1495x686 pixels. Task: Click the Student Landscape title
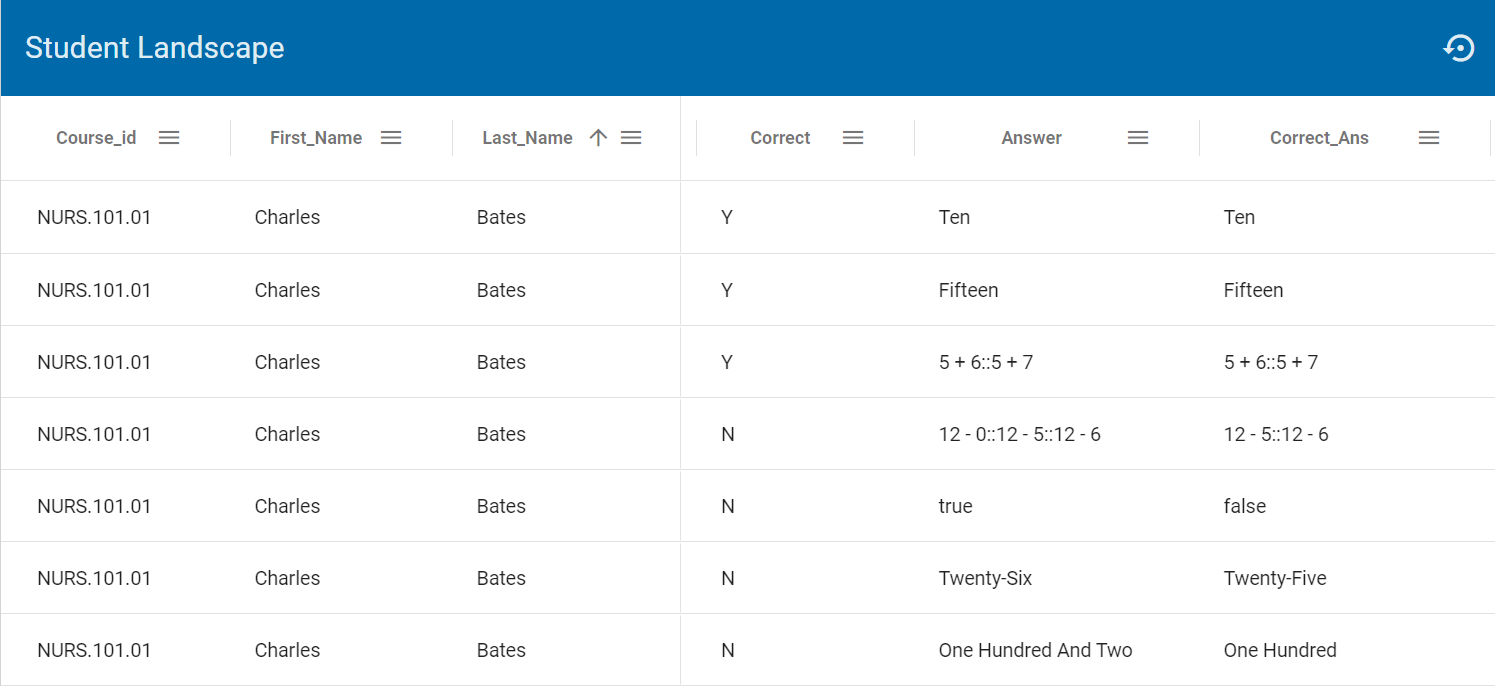point(155,48)
